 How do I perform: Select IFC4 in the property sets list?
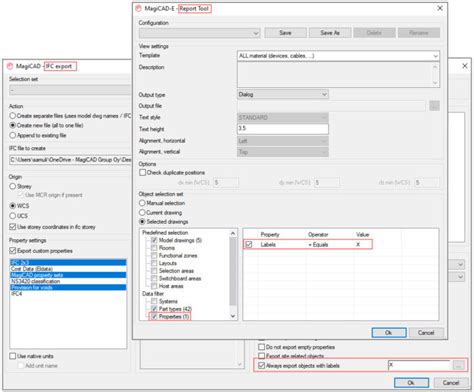click(x=68, y=294)
